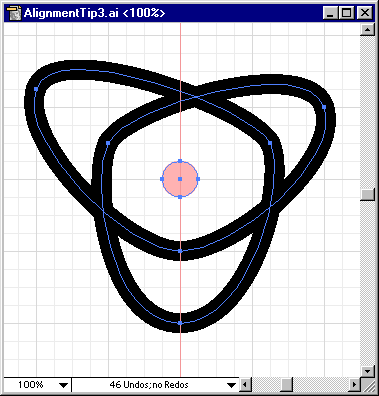This screenshot has height=396, width=379.
Task: Click the vertical scrollbar up arrow
Action: pos(367,30)
